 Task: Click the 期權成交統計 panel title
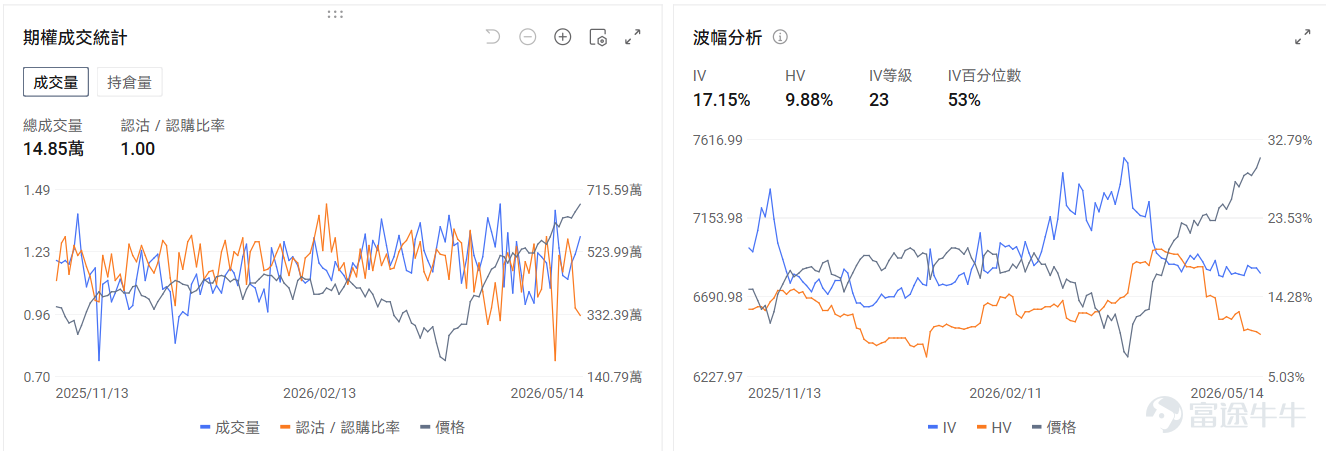[75, 37]
